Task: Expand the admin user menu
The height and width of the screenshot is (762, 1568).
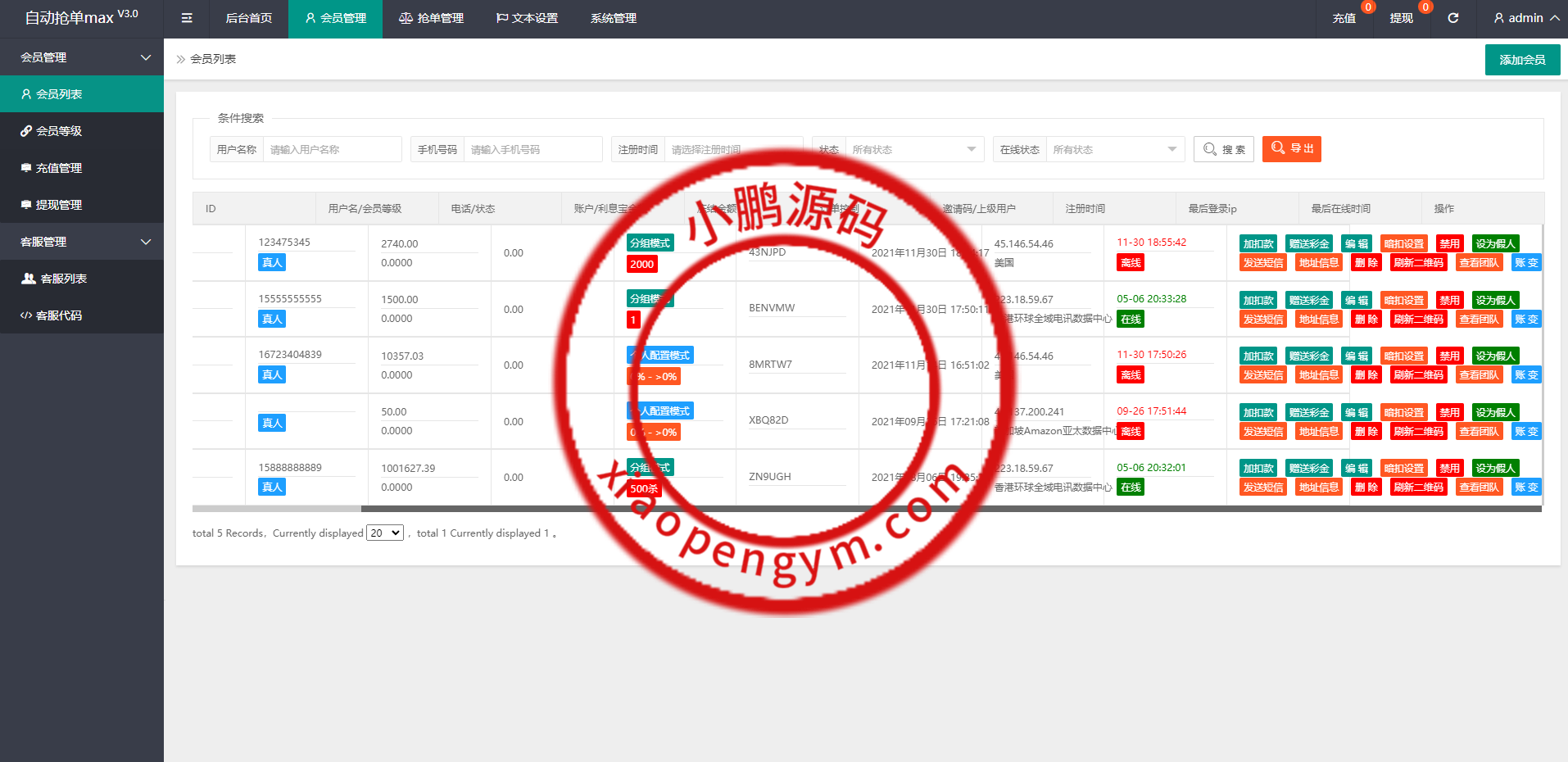Action: tap(1525, 18)
